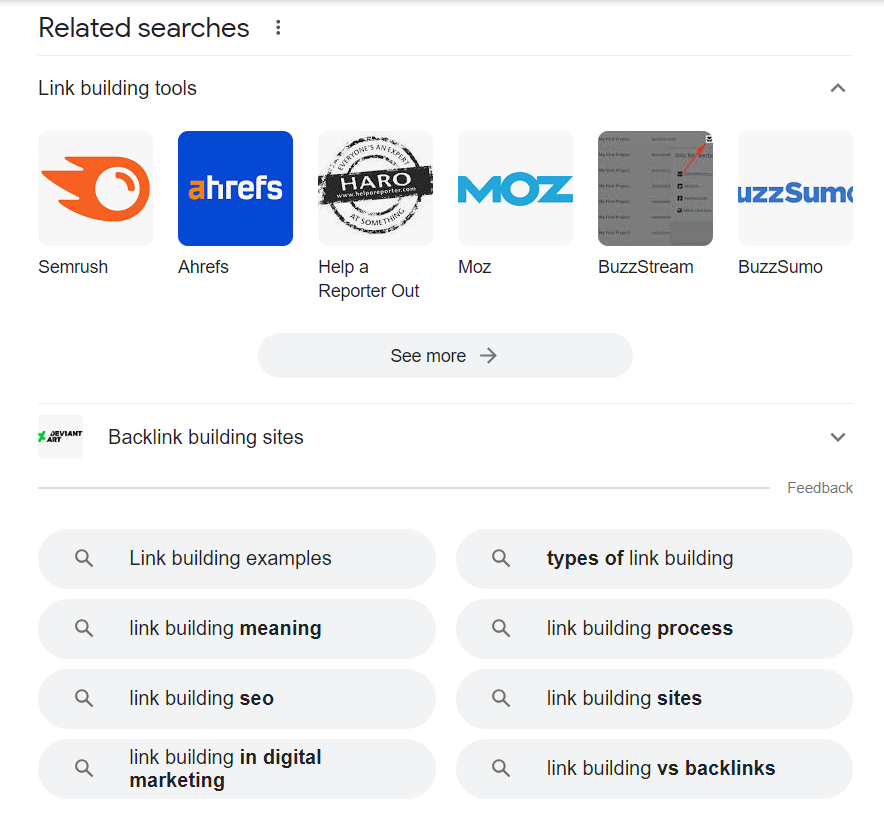Click the Moz logo image
Image resolution: width=884 pixels, height=814 pixels.
515,189
